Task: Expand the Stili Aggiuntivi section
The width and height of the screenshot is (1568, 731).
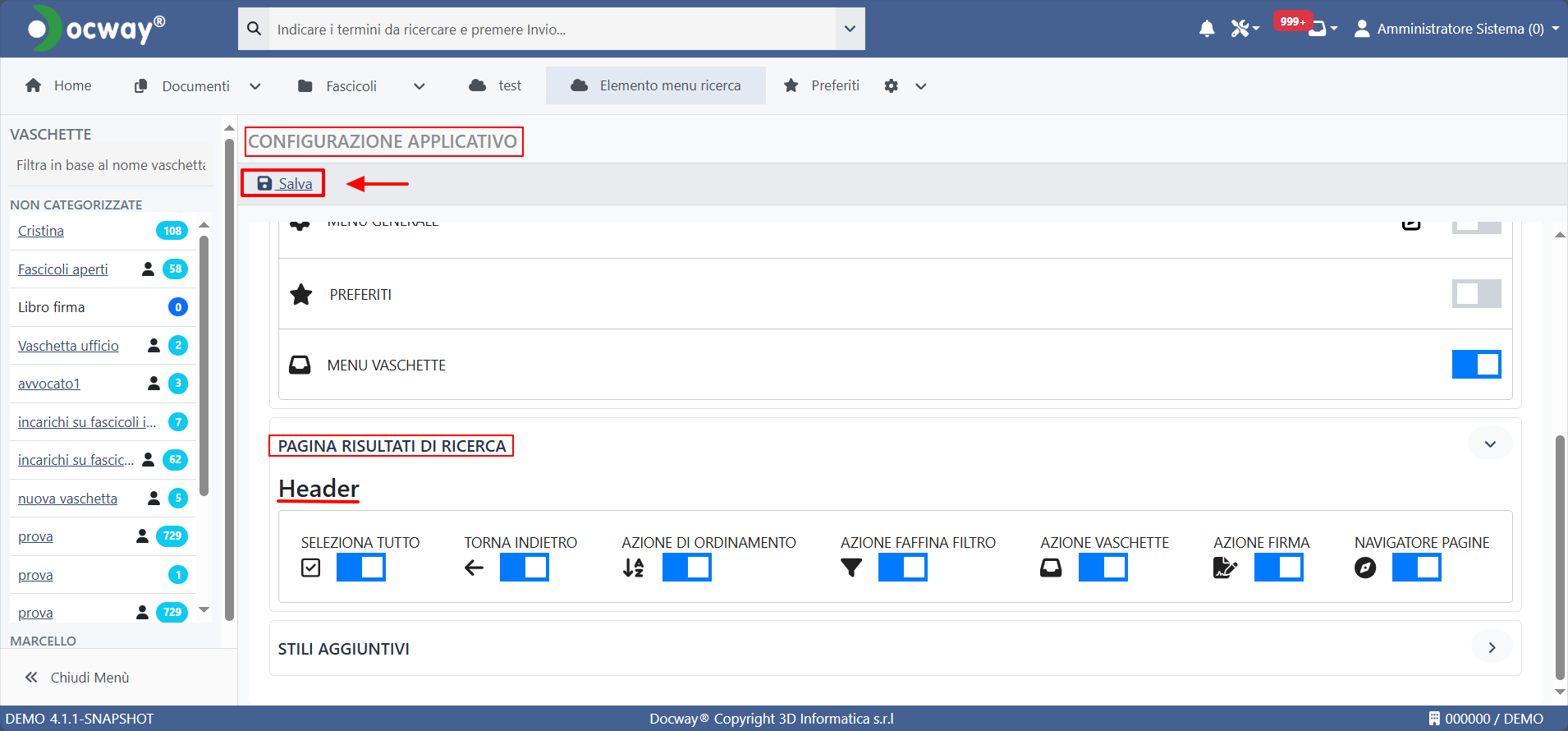Action: 1491,648
